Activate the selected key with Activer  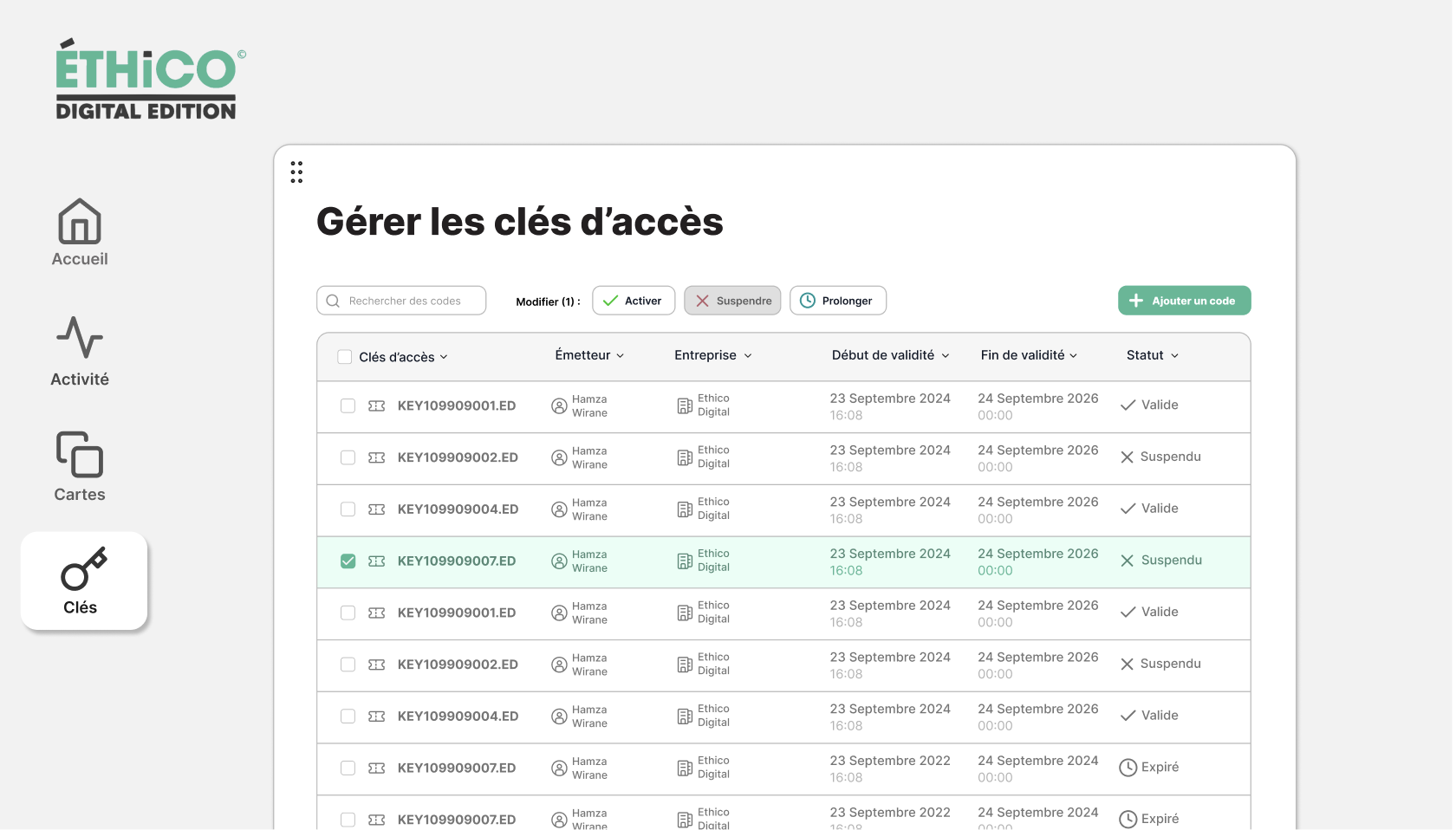click(634, 301)
